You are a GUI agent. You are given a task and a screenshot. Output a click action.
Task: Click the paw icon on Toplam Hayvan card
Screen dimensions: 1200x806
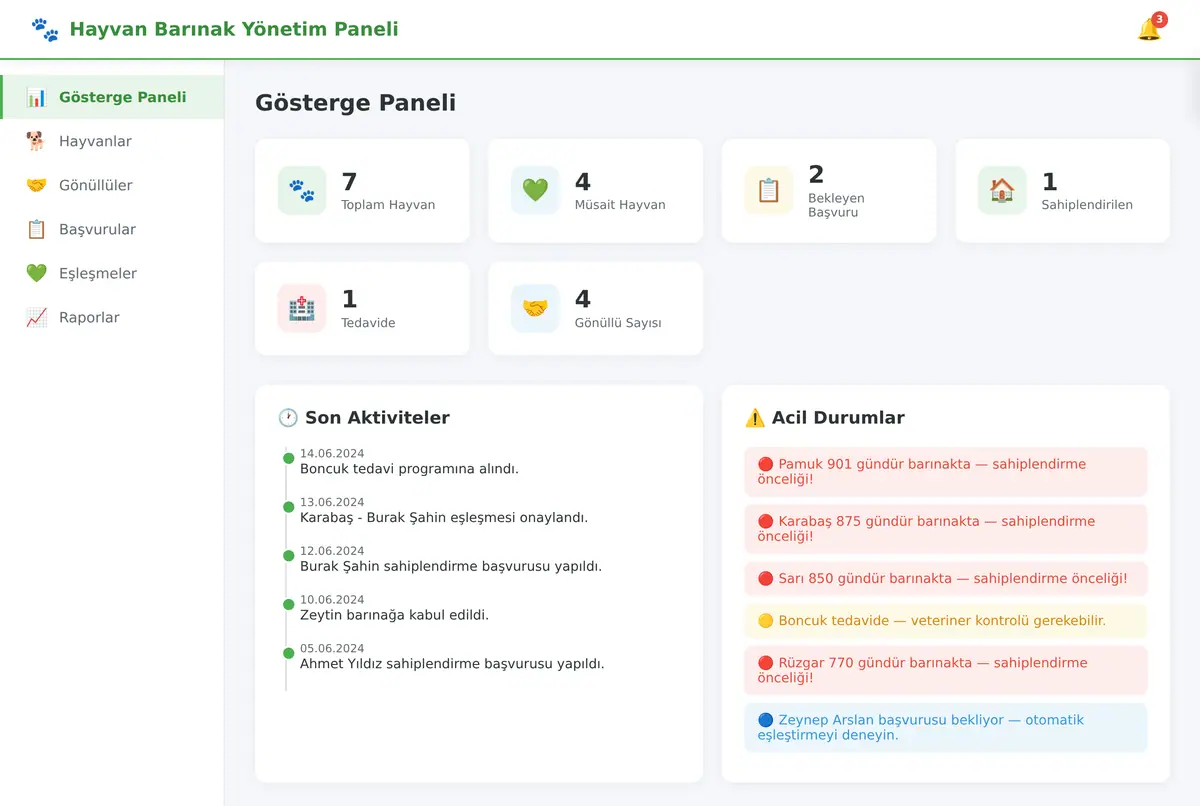click(302, 190)
